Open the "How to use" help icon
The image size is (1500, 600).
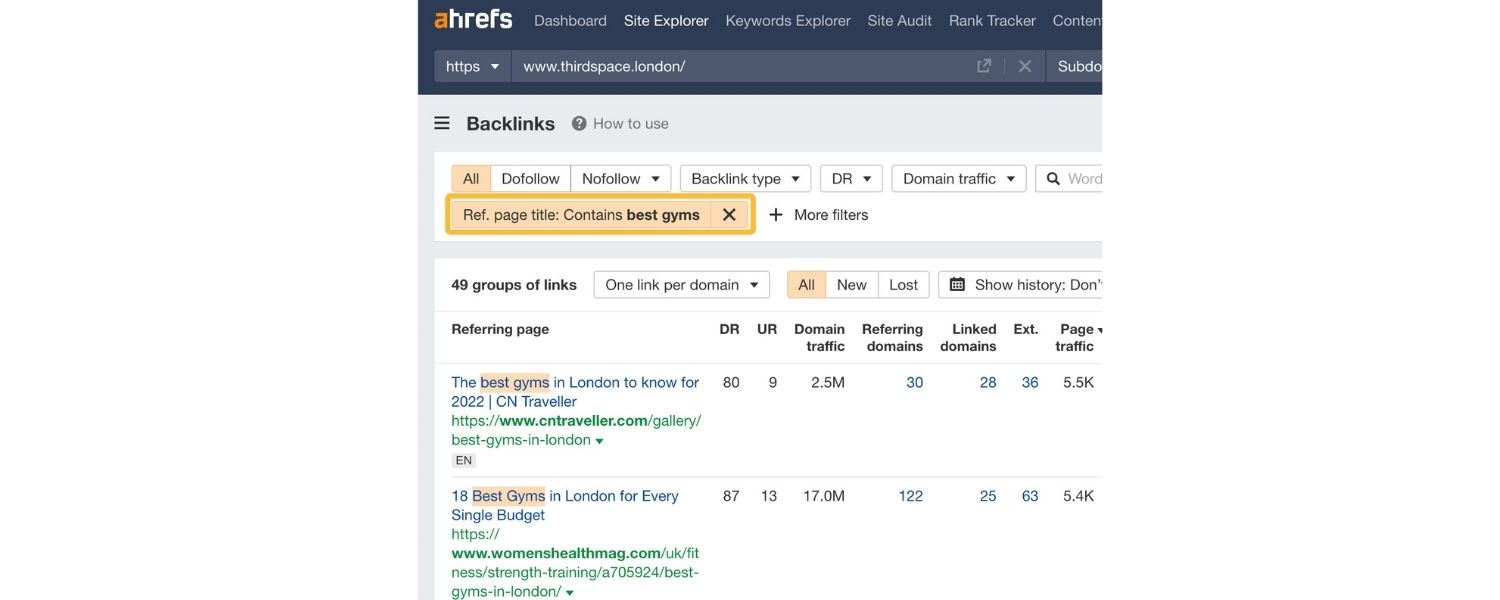[x=577, y=123]
